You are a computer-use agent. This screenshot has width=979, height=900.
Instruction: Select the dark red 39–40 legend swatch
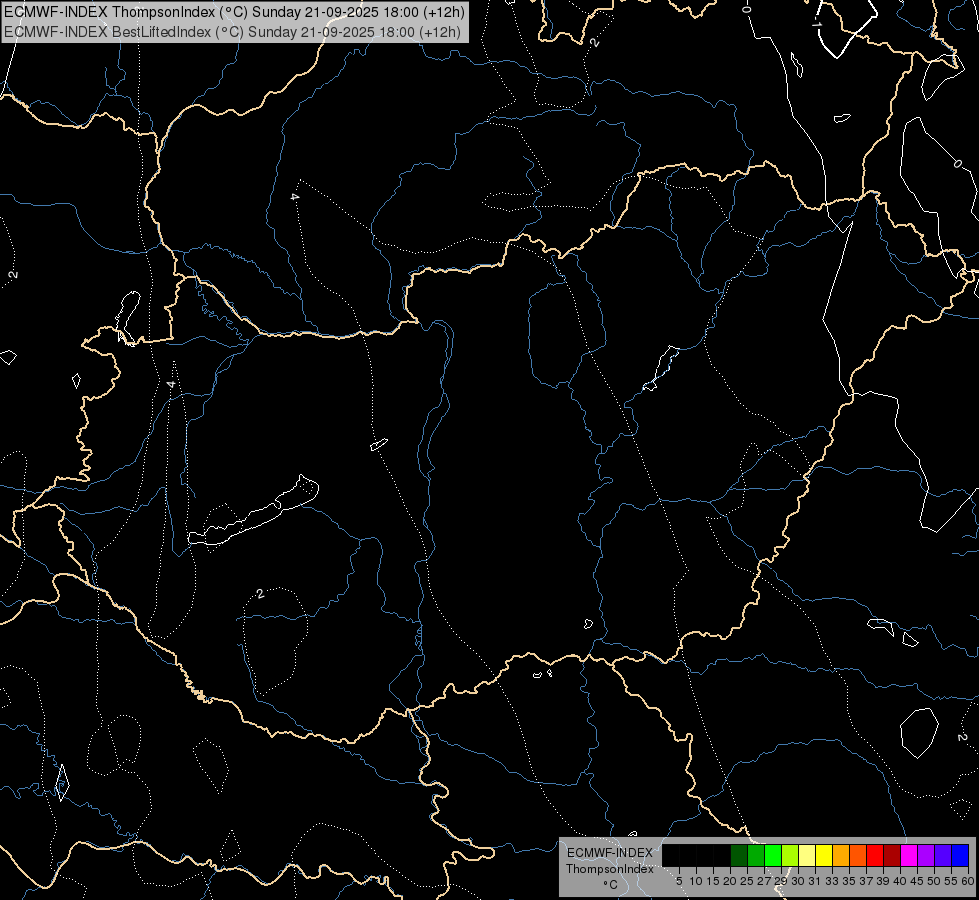pos(892,855)
